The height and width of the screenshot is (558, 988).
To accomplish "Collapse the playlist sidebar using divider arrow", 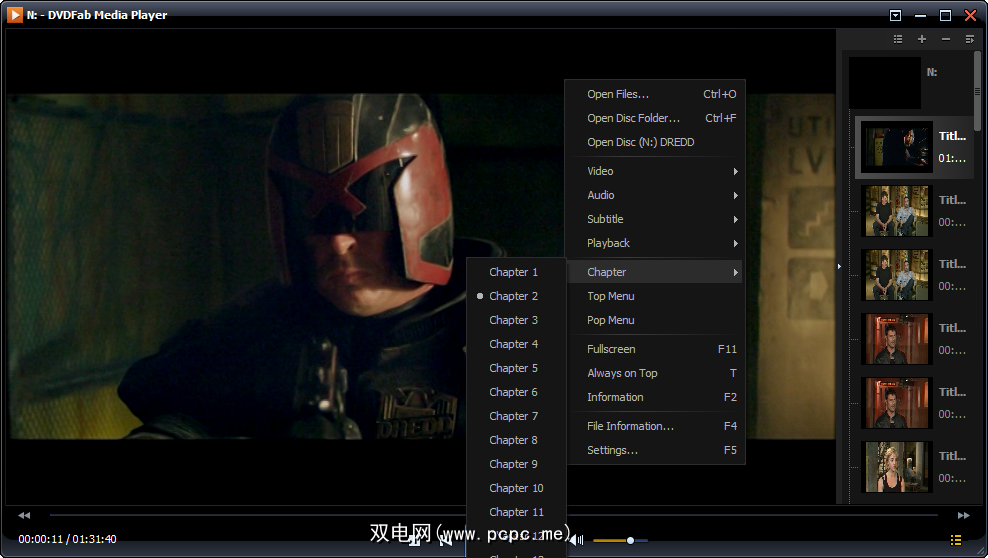I will click(839, 266).
